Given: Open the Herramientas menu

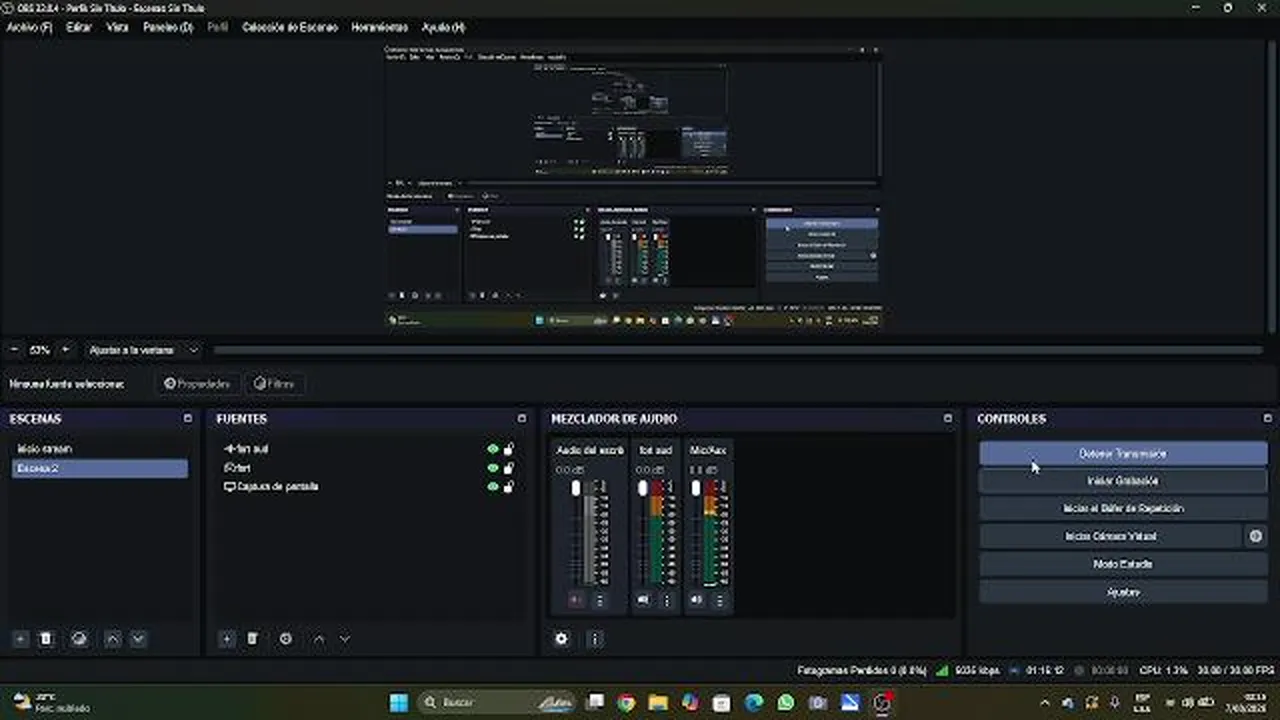Looking at the screenshot, I should tap(380, 27).
